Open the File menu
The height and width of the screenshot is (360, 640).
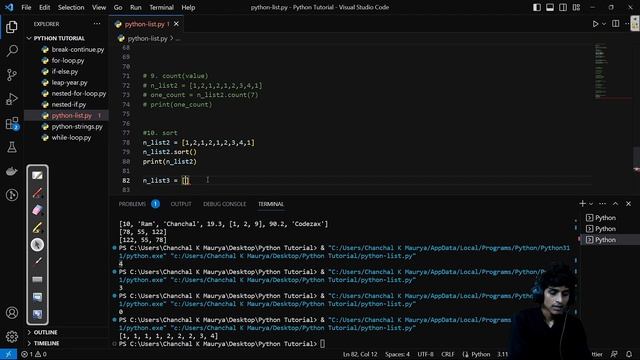(26, 7)
